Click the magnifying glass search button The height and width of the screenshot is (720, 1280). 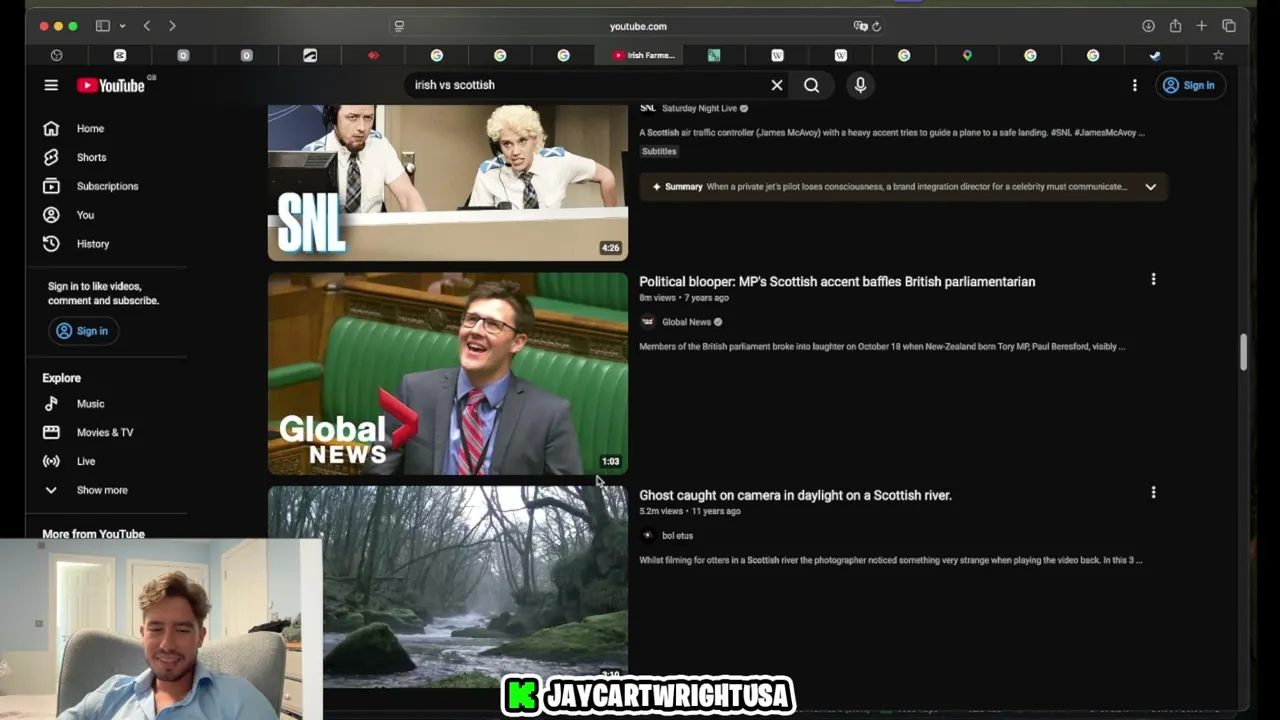click(812, 85)
